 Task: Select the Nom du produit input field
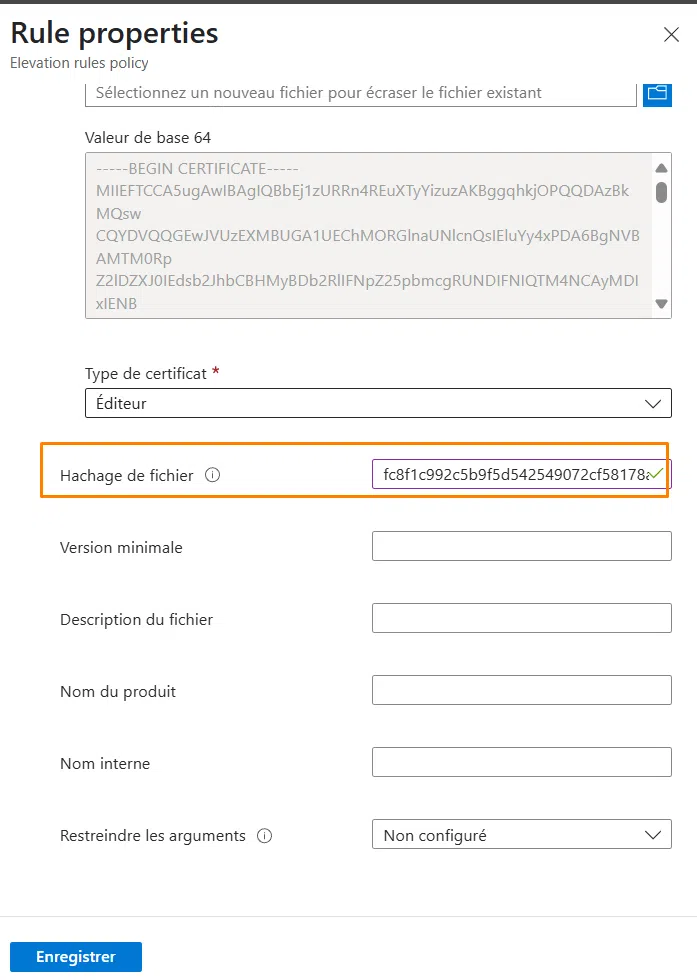pos(521,689)
